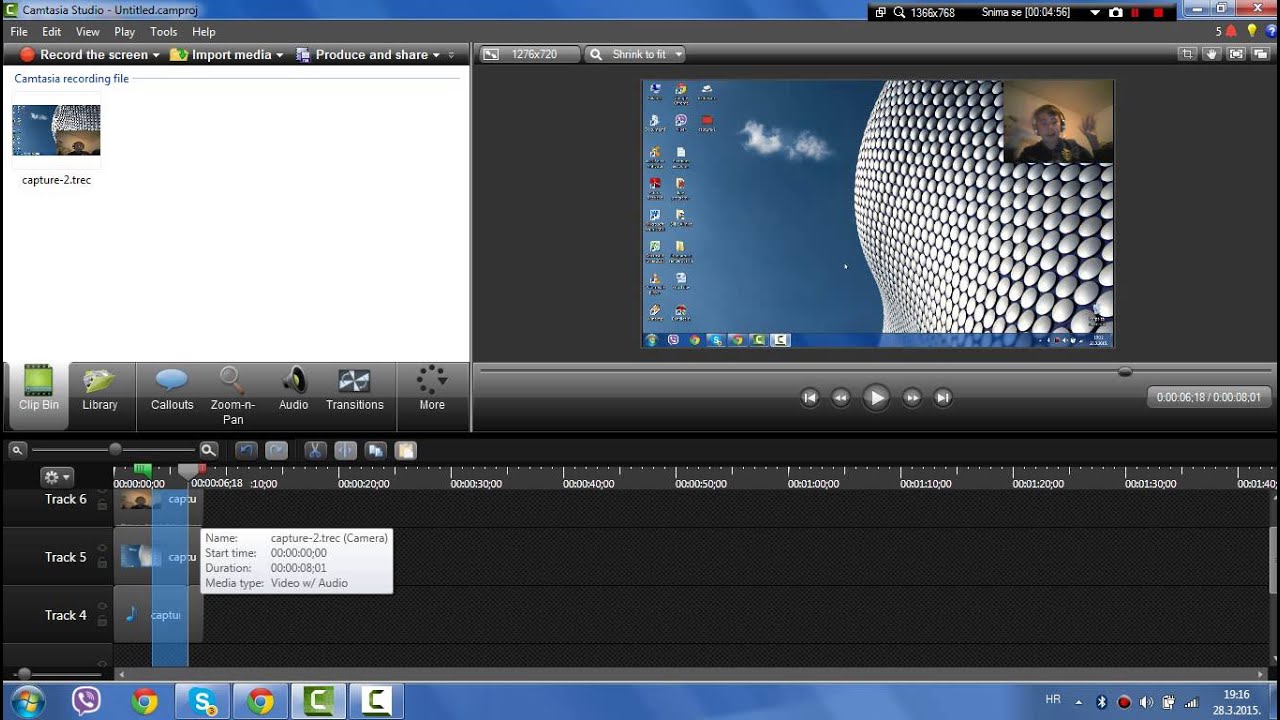This screenshot has height=720, width=1280.
Task: Play the video preview
Action: pyautogui.click(x=876, y=397)
